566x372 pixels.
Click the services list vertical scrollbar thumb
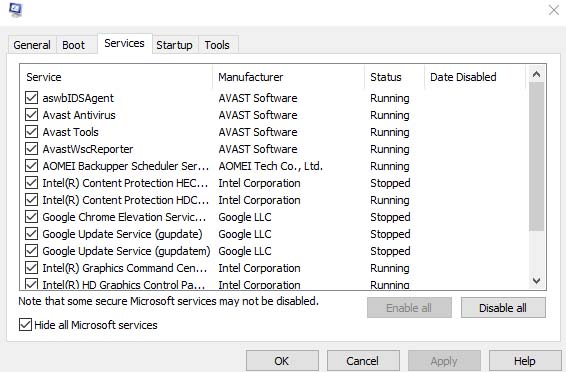tap(536, 157)
